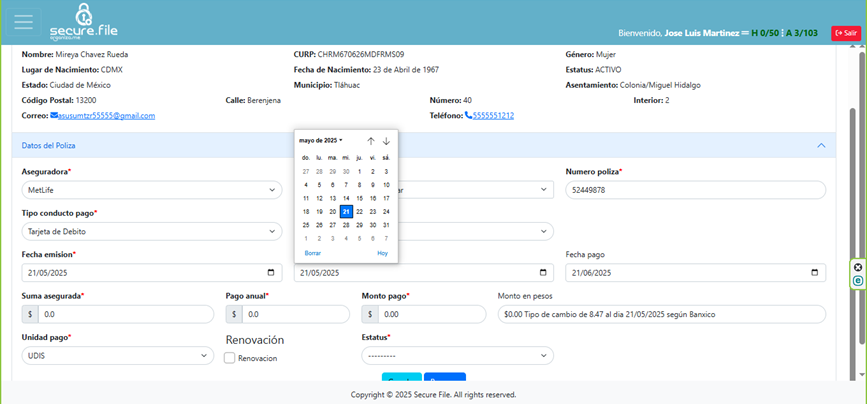Open Fecha emision calendar picker icon
The width and height of the screenshot is (867, 404).
pos(271,273)
